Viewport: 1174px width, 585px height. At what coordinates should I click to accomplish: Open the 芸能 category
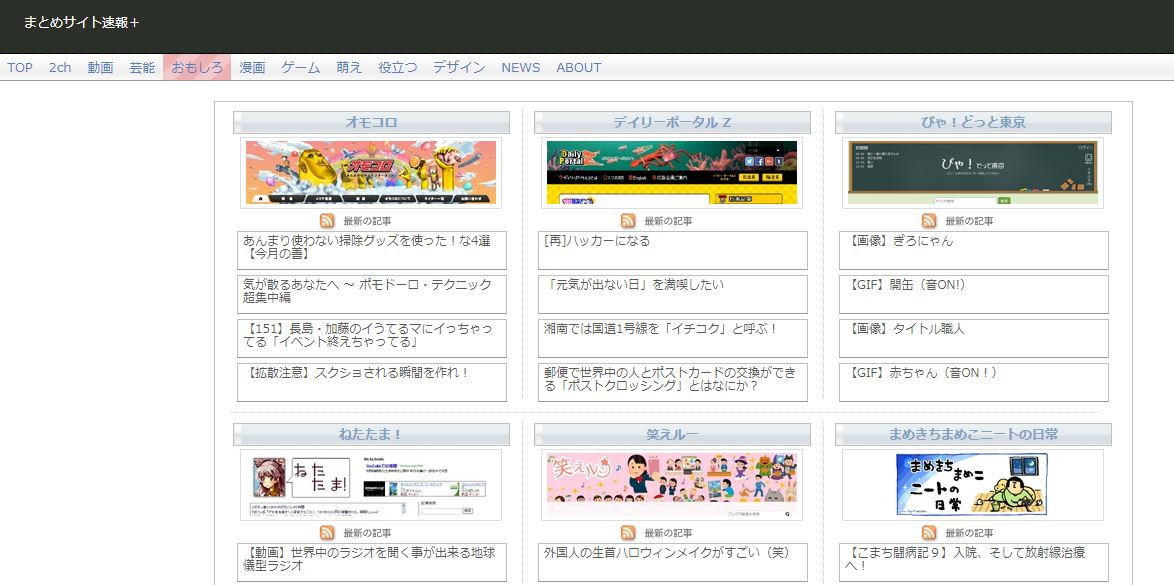(x=142, y=67)
